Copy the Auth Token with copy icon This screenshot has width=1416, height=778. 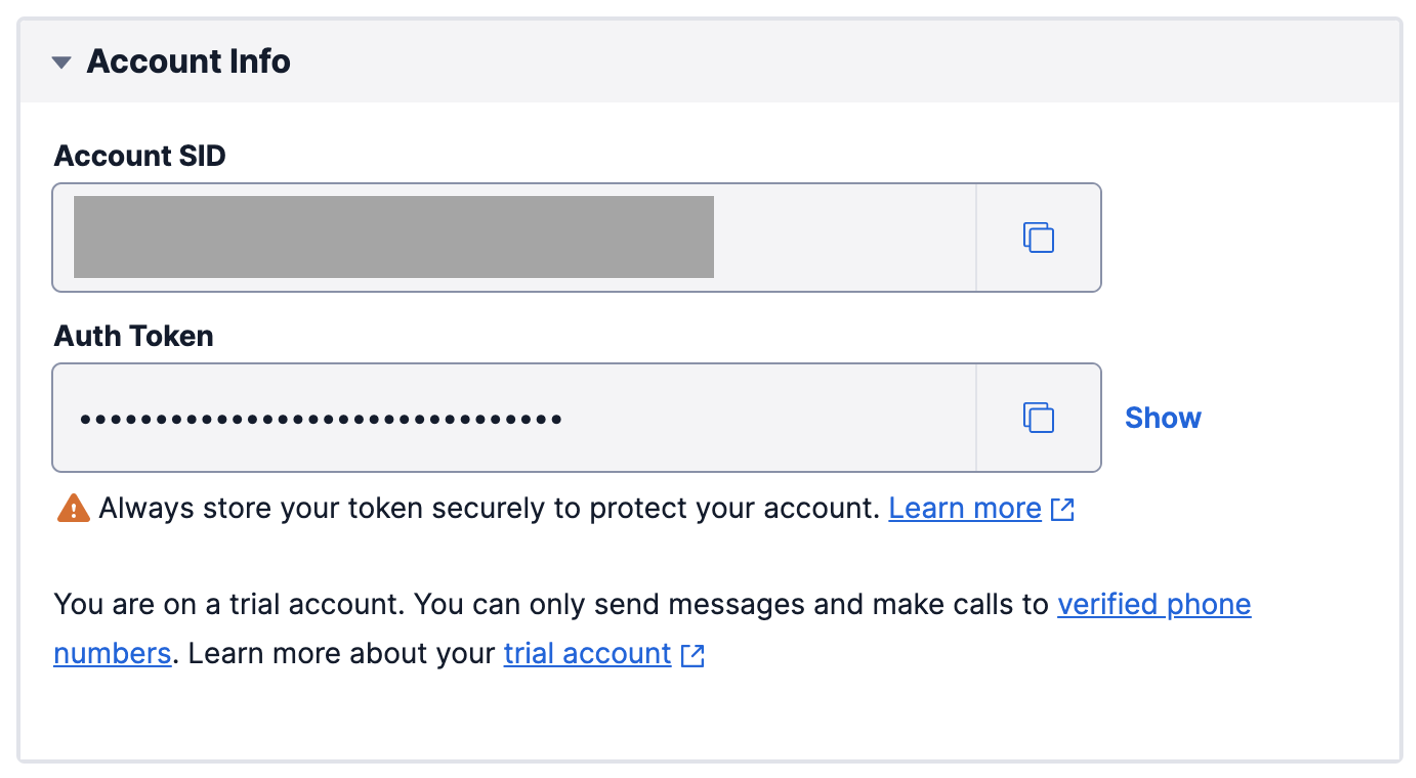(x=1038, y=418)
